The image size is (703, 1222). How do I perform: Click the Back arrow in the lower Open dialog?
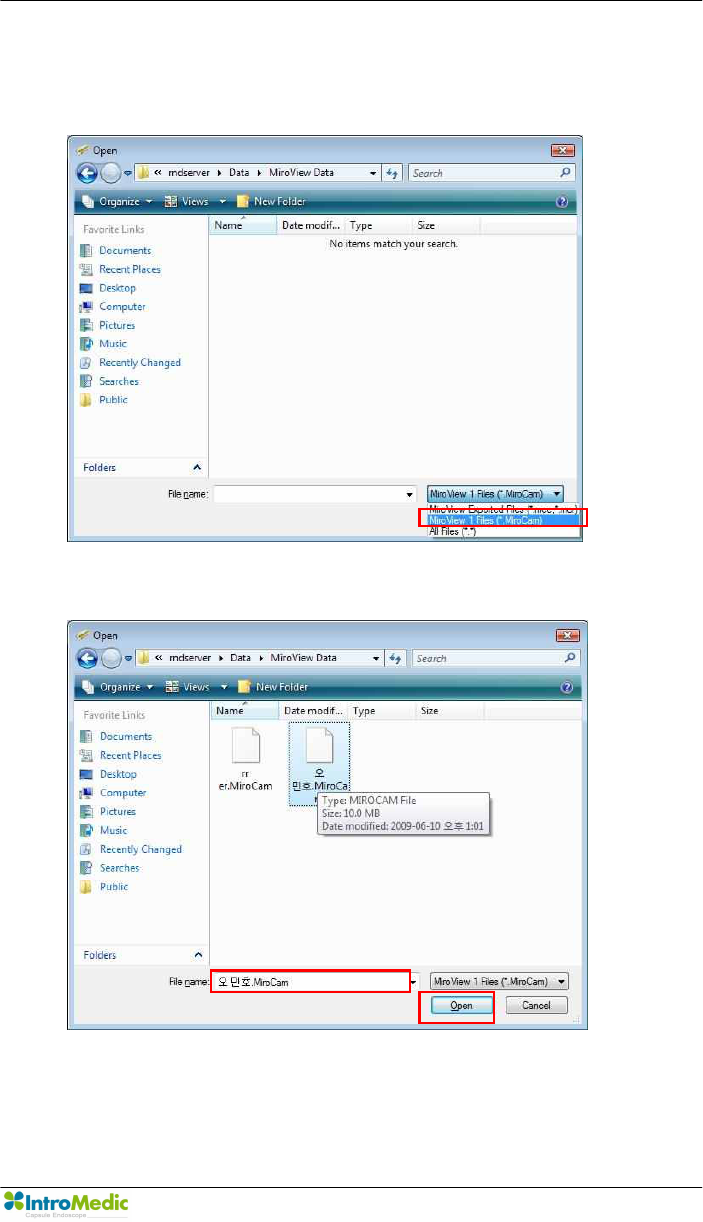coord(86,658)
